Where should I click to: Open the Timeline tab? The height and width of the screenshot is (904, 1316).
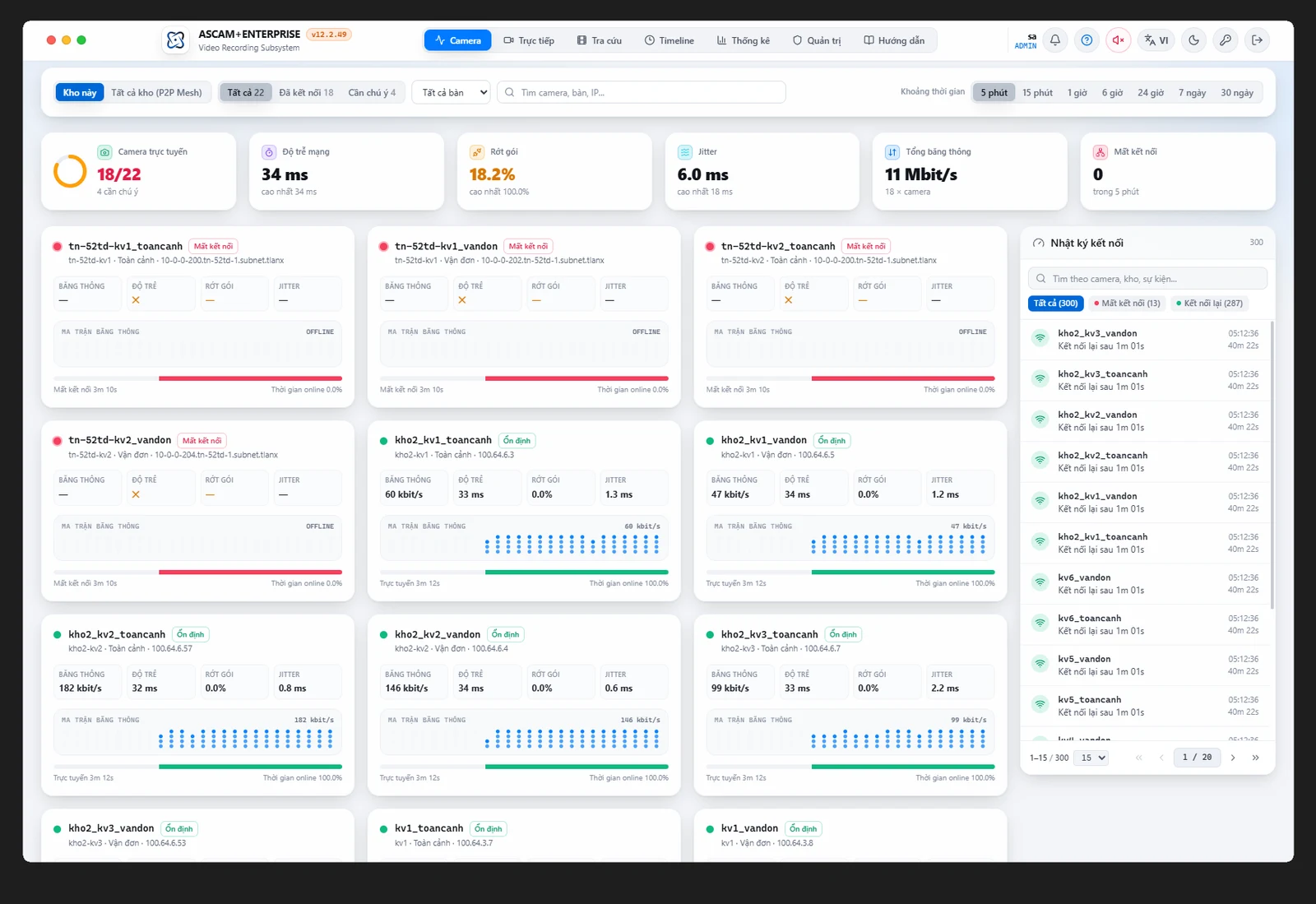670,40
